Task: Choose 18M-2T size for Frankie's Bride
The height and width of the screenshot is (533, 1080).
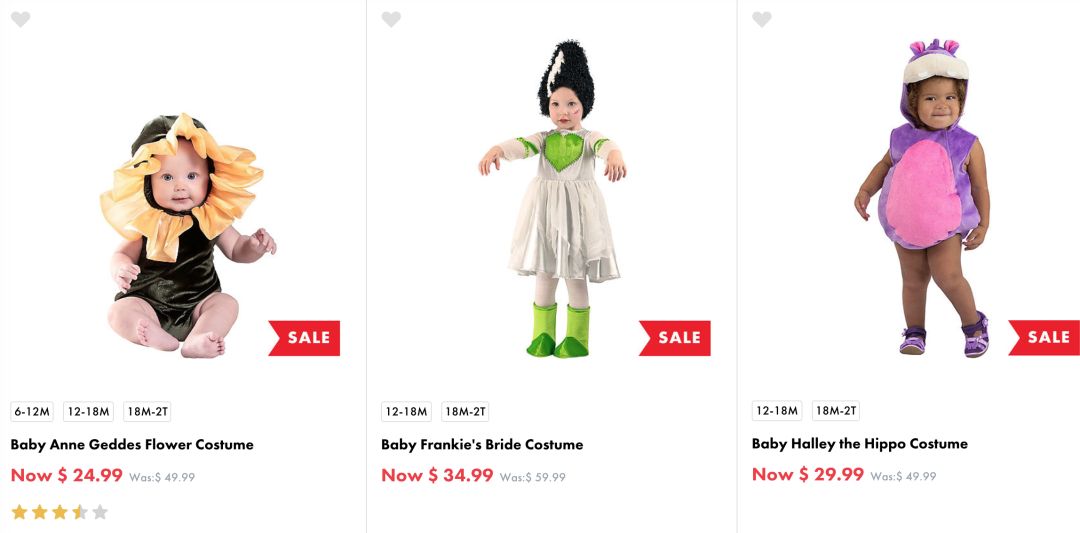Action: [x=465, y=412]
